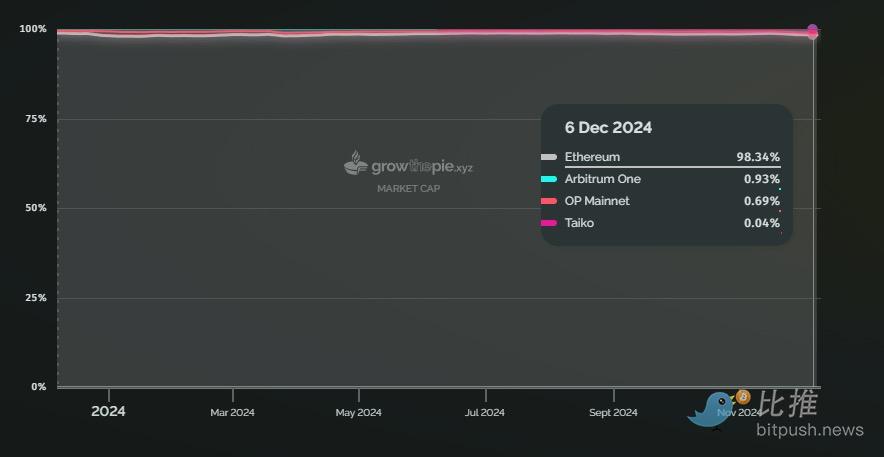Click the '98.34%' Ethereum value
Viewport: 884px width, 457px height.
(x=758, y=157)
